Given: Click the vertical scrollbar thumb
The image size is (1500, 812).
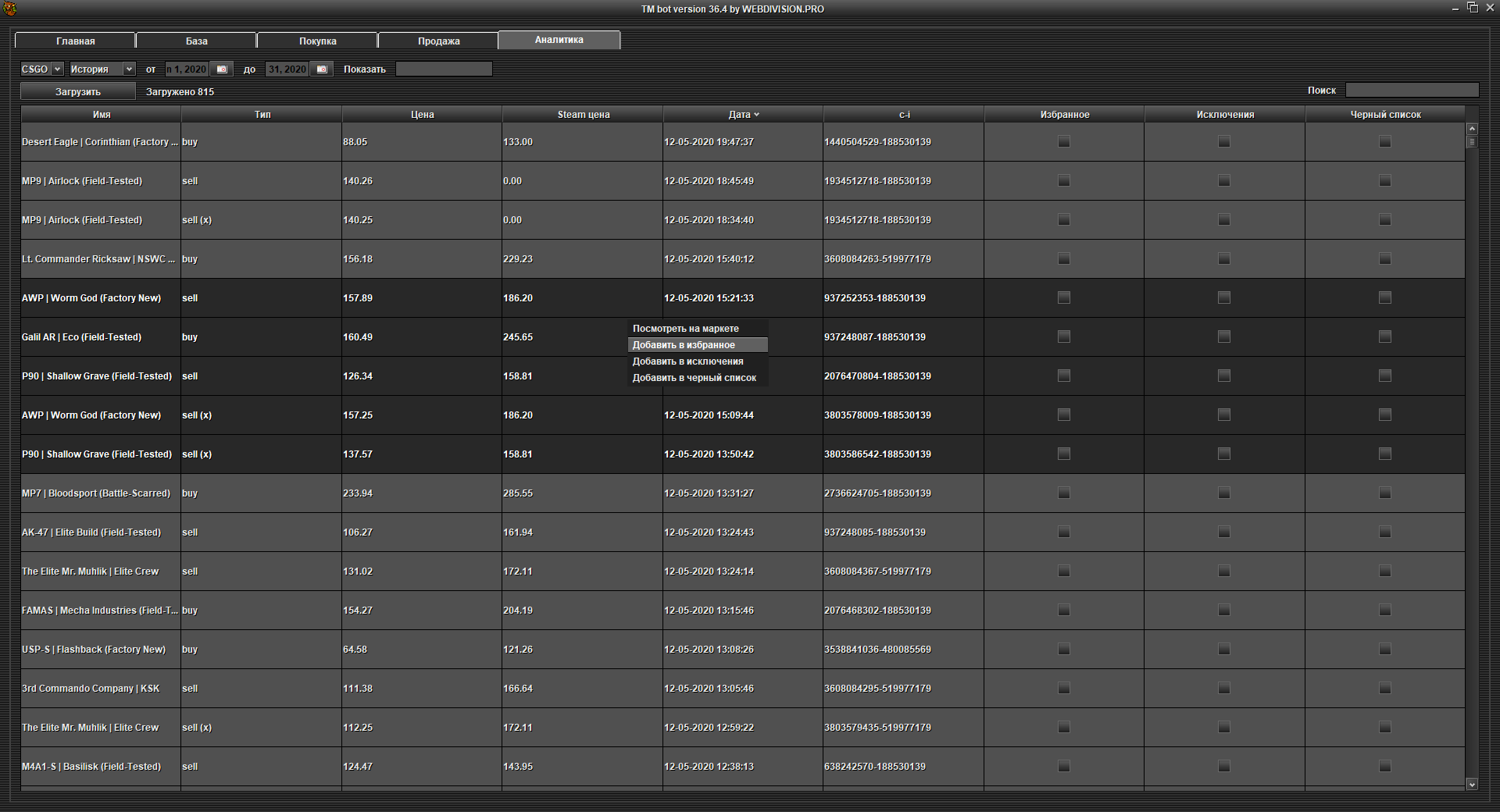Looking at the screenshot, I should coord(1472,142).
